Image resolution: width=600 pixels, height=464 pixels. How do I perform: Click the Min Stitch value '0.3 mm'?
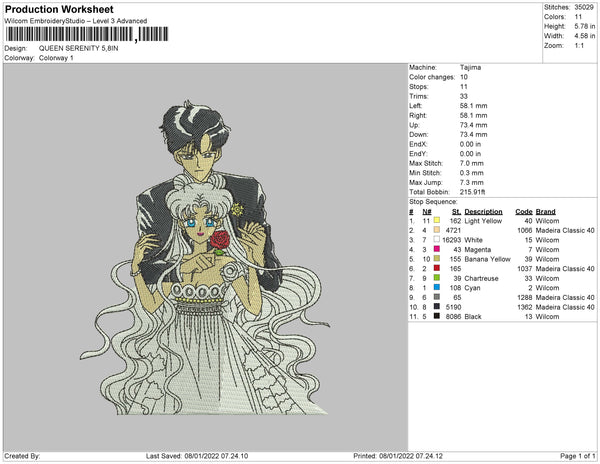471,173
